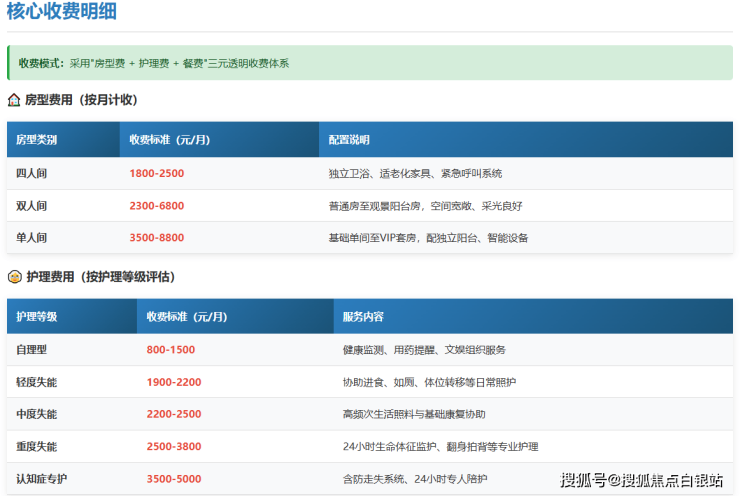Image resolution: width=740 pixels, height=496 pixels.
Task: Select the 重度失能 care level cell
Action: 37,446
